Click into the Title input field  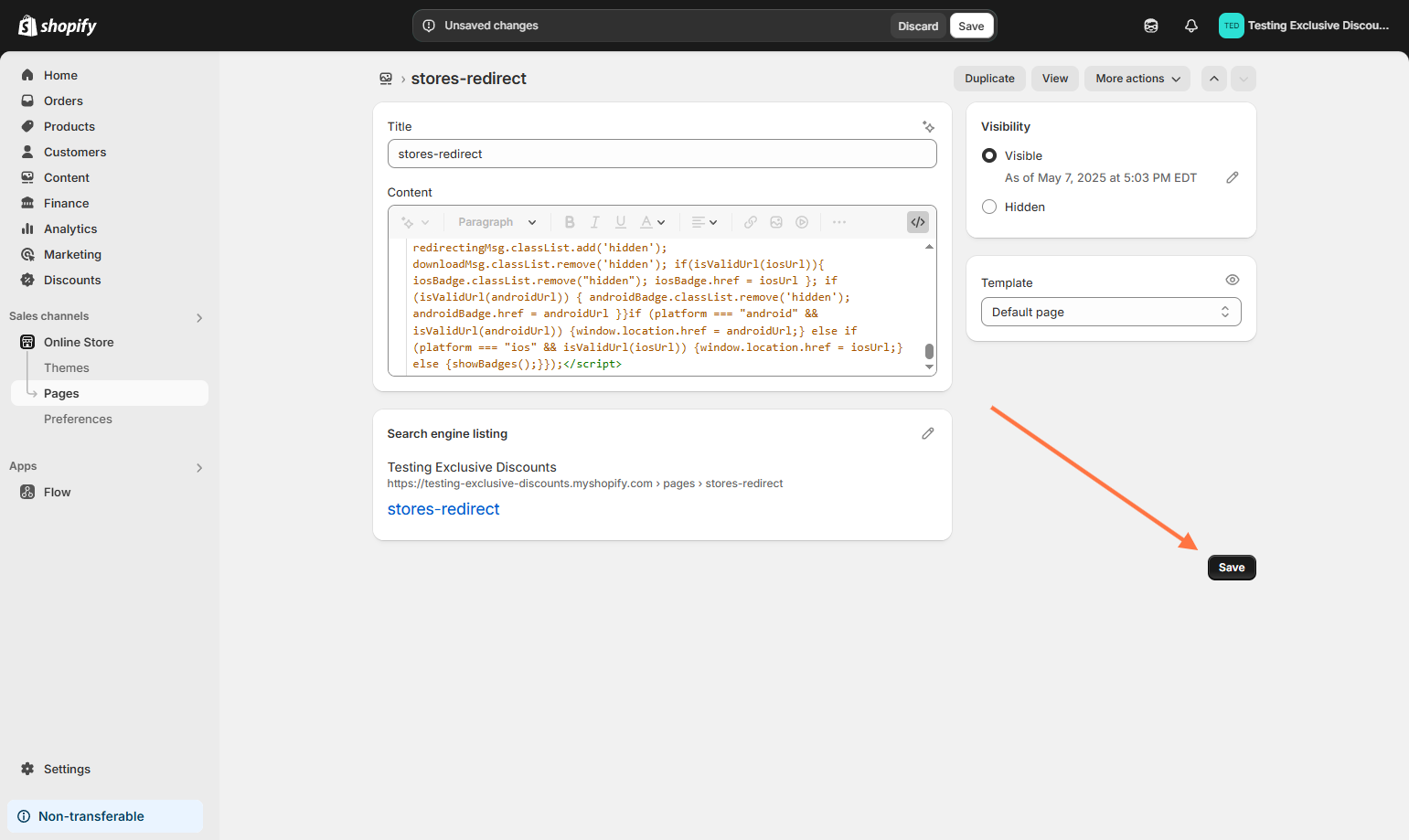click(662, 154)
